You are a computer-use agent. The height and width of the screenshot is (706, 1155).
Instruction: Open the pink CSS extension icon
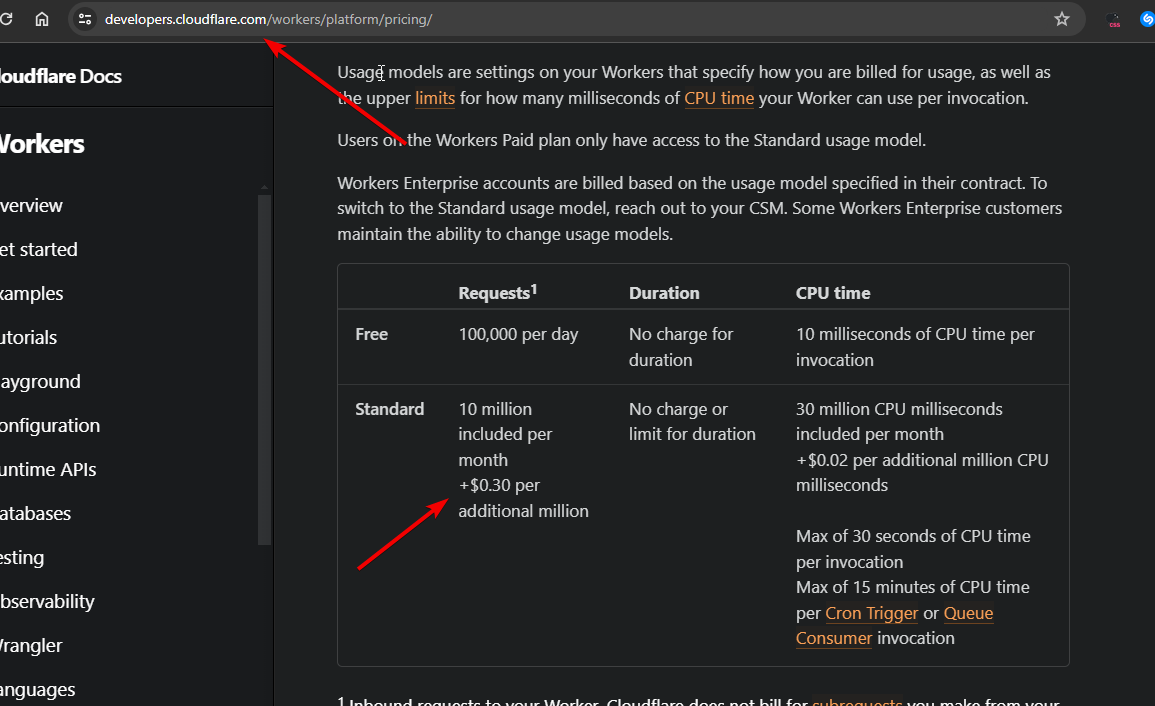coord(1114,20)
